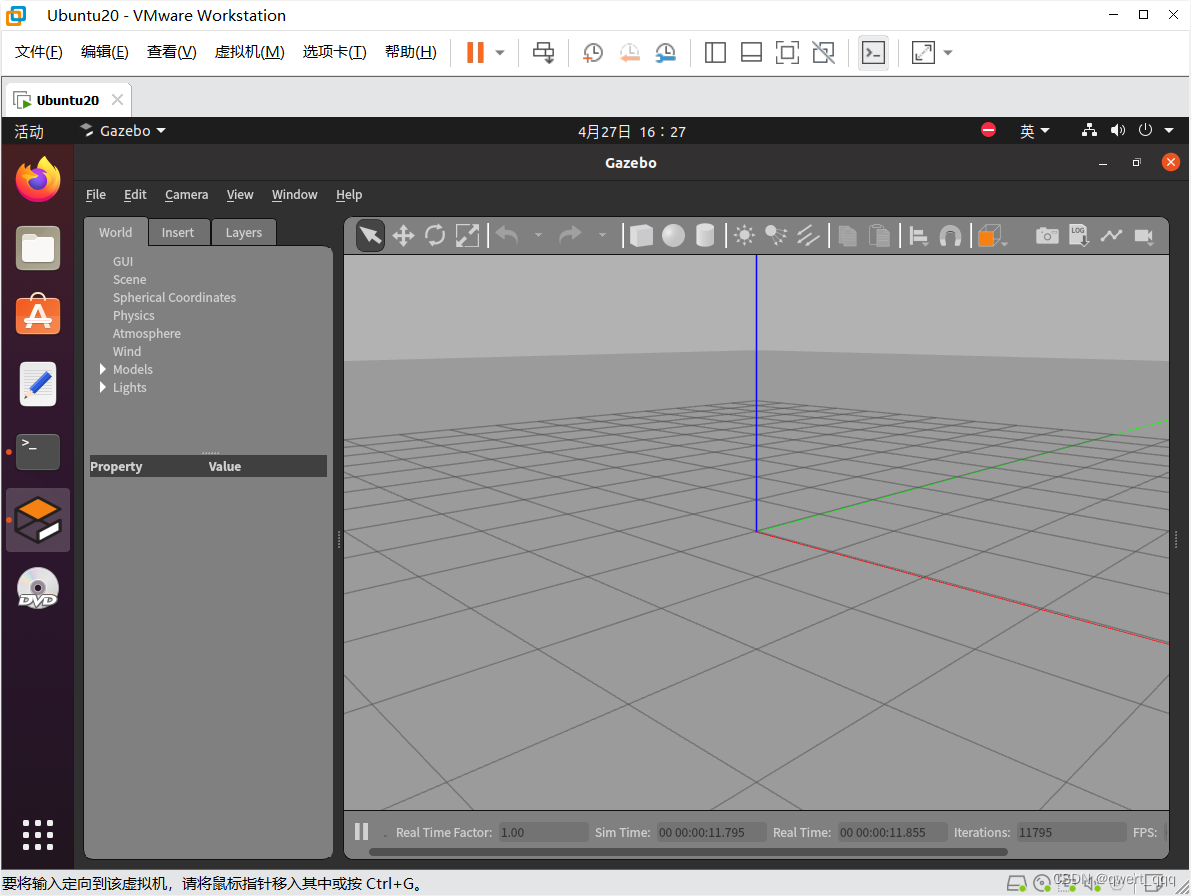
Task: Click the paste icon in Gazebo toolbar
Action: click(x=879, y=235)
